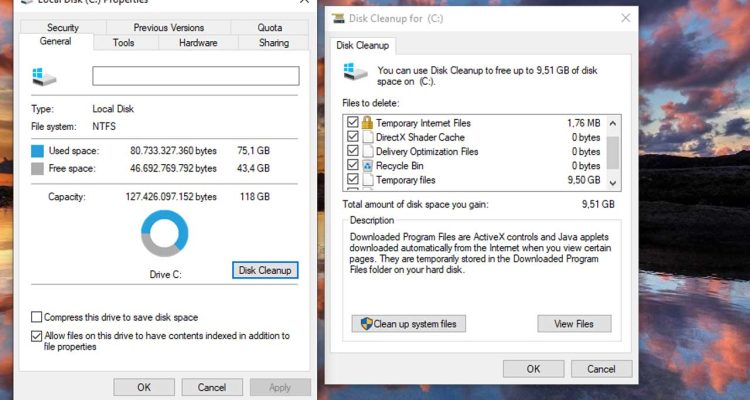Click the Disk Cleanup title bar icon
750x400 pixels.
click(x=338, y=19)
